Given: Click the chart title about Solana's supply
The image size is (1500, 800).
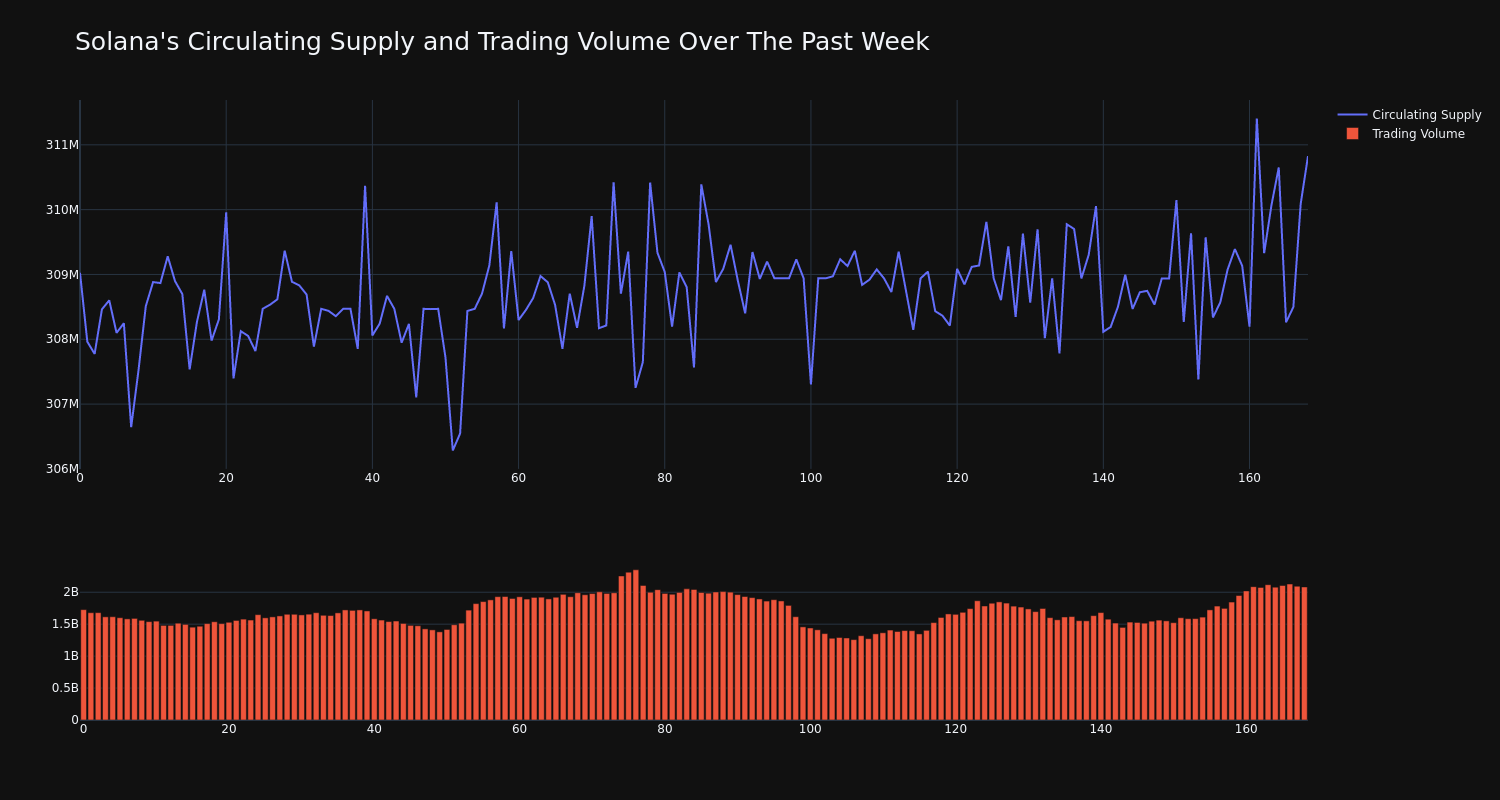Looking at the screenshot, I should coord(502,42).
